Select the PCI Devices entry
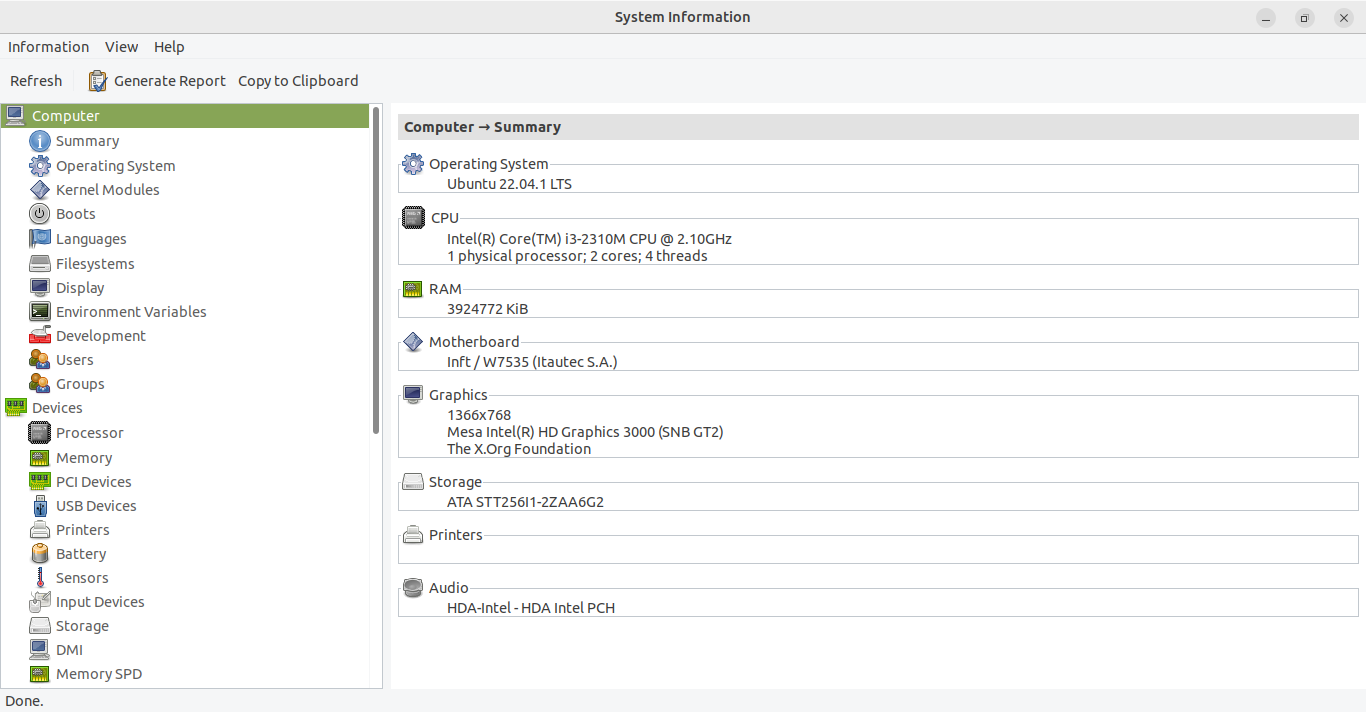This screenshot has height=712, width=1366. [x=94, y=482]
